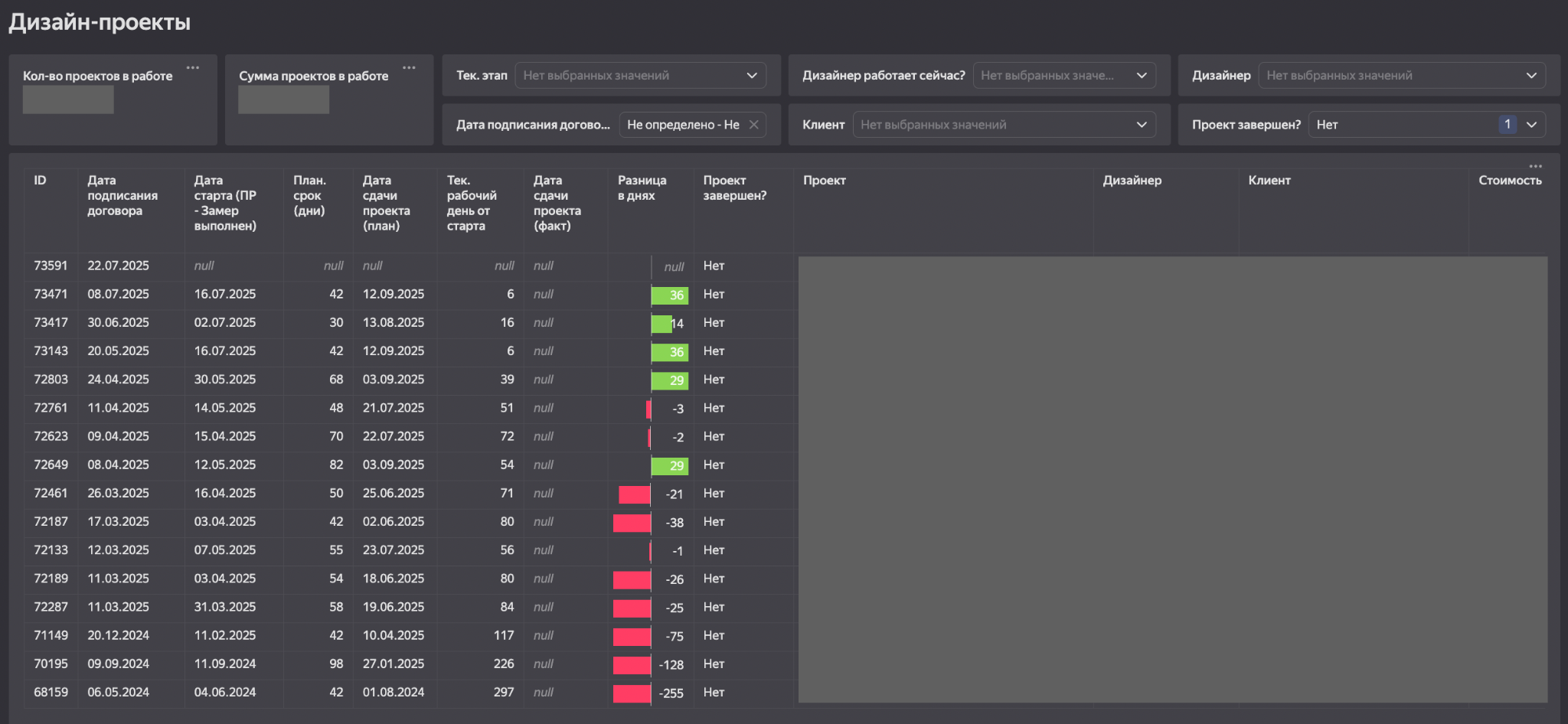Image resolution: width=1568 pixels, height=724 pixels.
Task: Click the planned delivery date 23.07.2025
Action: coord(394,550)
